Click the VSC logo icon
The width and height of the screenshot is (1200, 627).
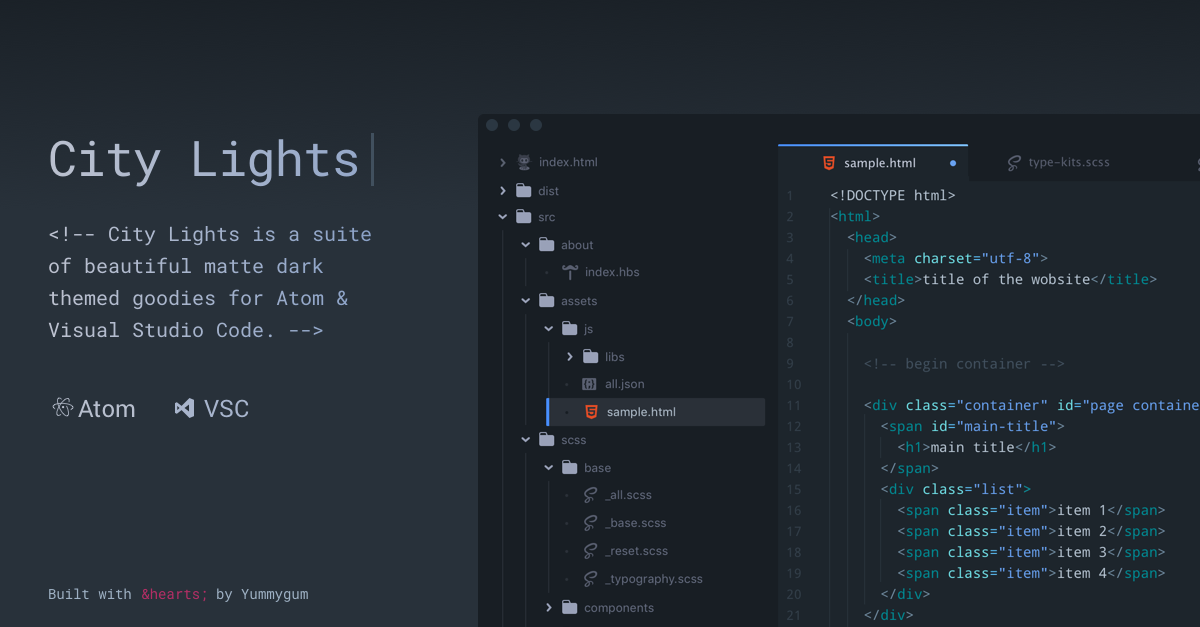point(184,408)
